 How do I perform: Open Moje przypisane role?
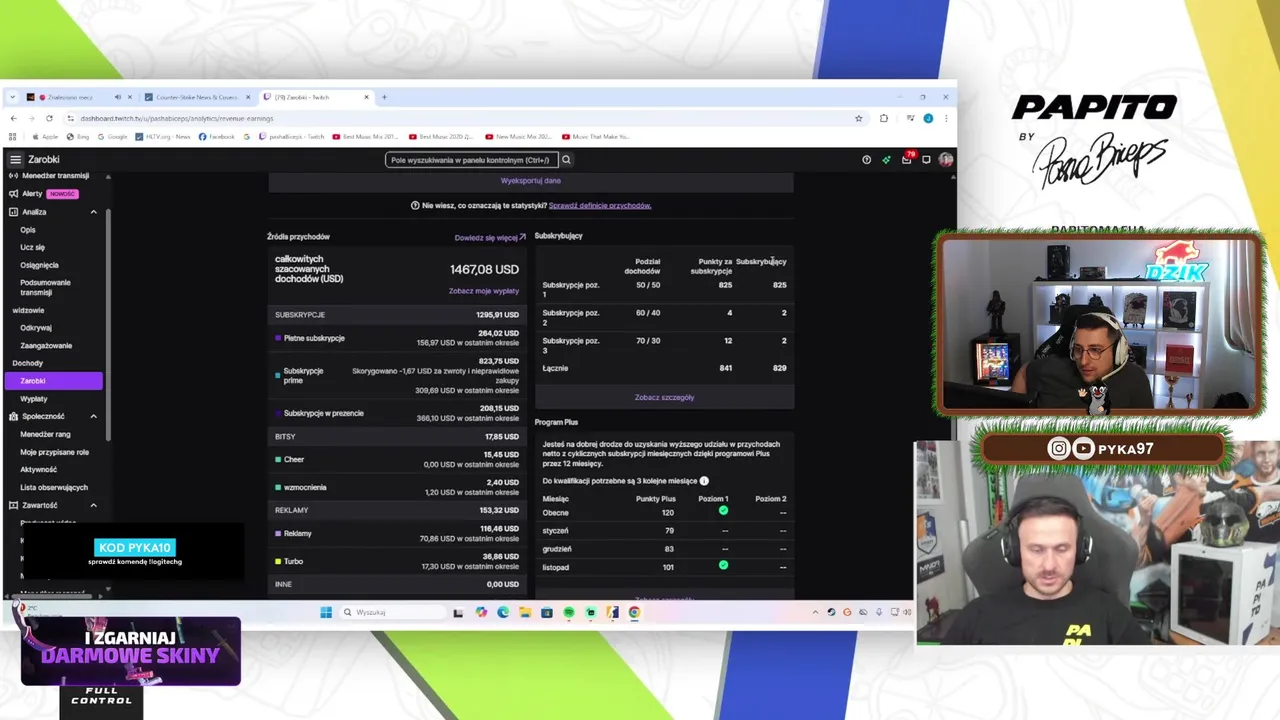(54, 452)
